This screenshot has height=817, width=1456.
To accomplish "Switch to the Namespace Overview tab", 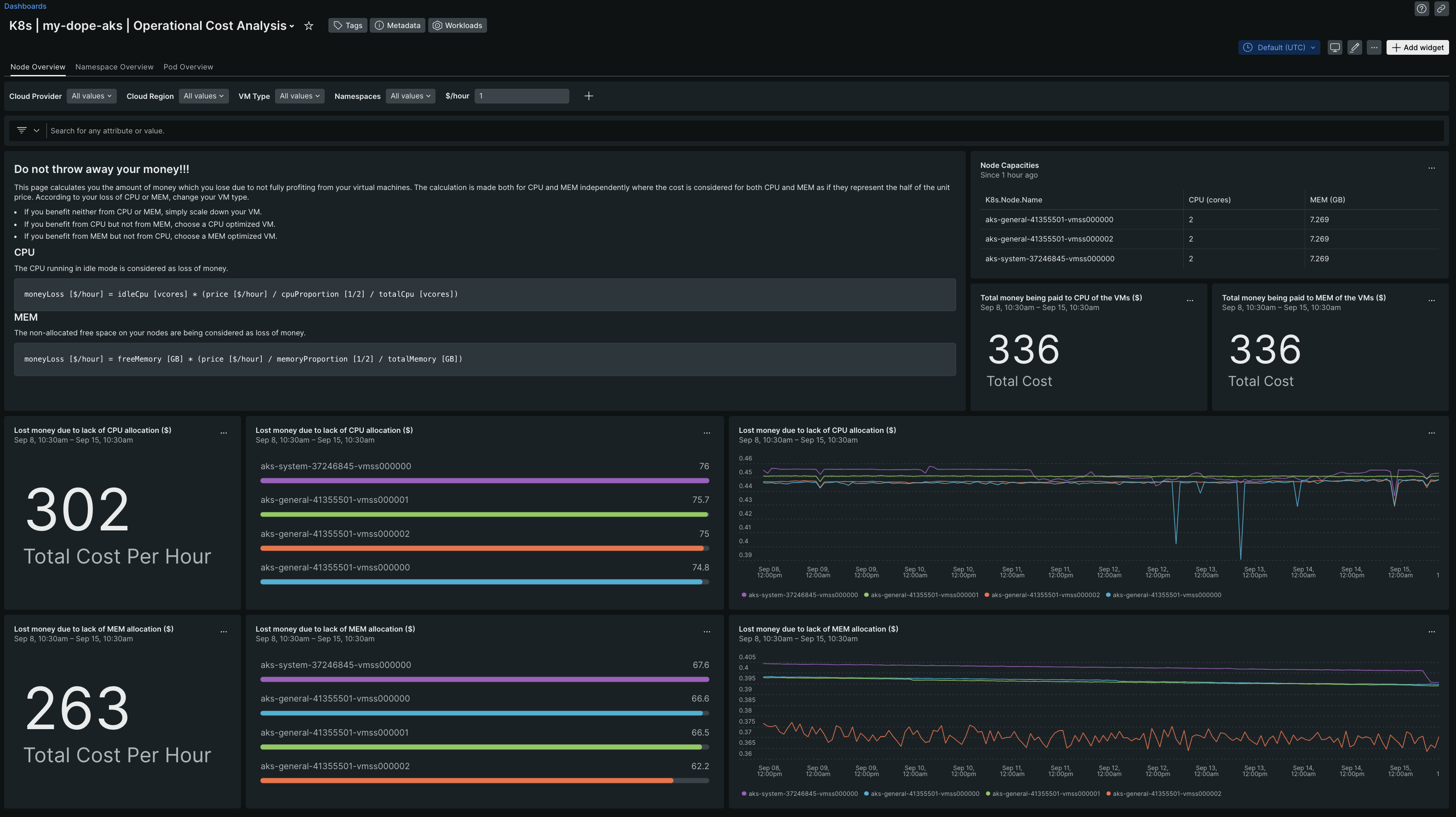I will [x=114, y=67].
